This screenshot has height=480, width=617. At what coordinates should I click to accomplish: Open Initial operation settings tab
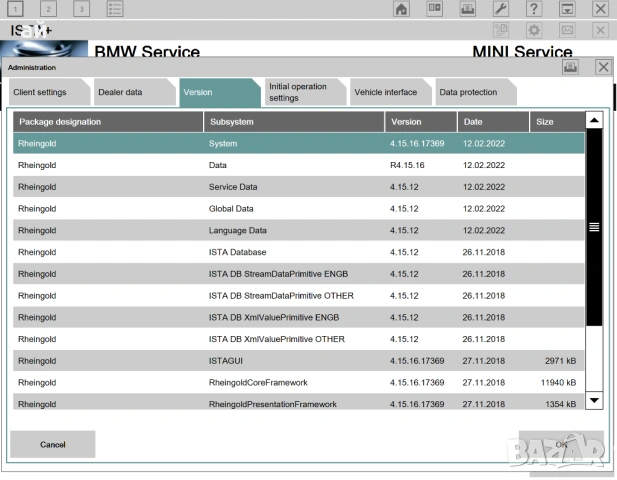pos(305,92)
